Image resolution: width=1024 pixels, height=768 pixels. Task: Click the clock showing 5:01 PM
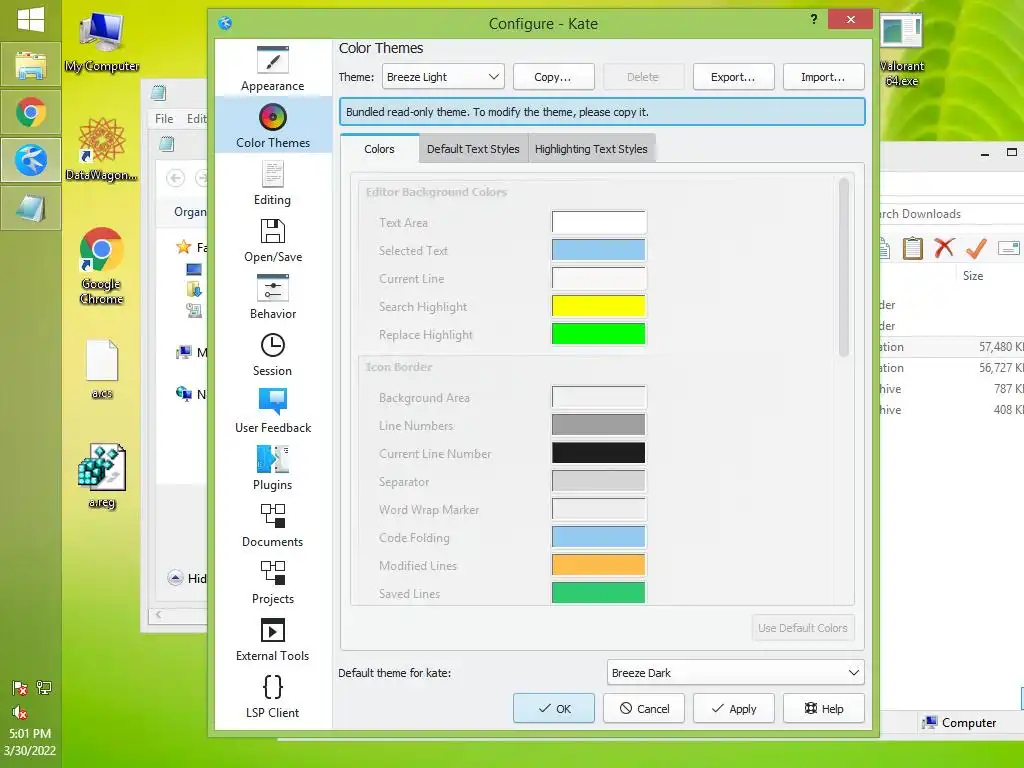(30, 733)
